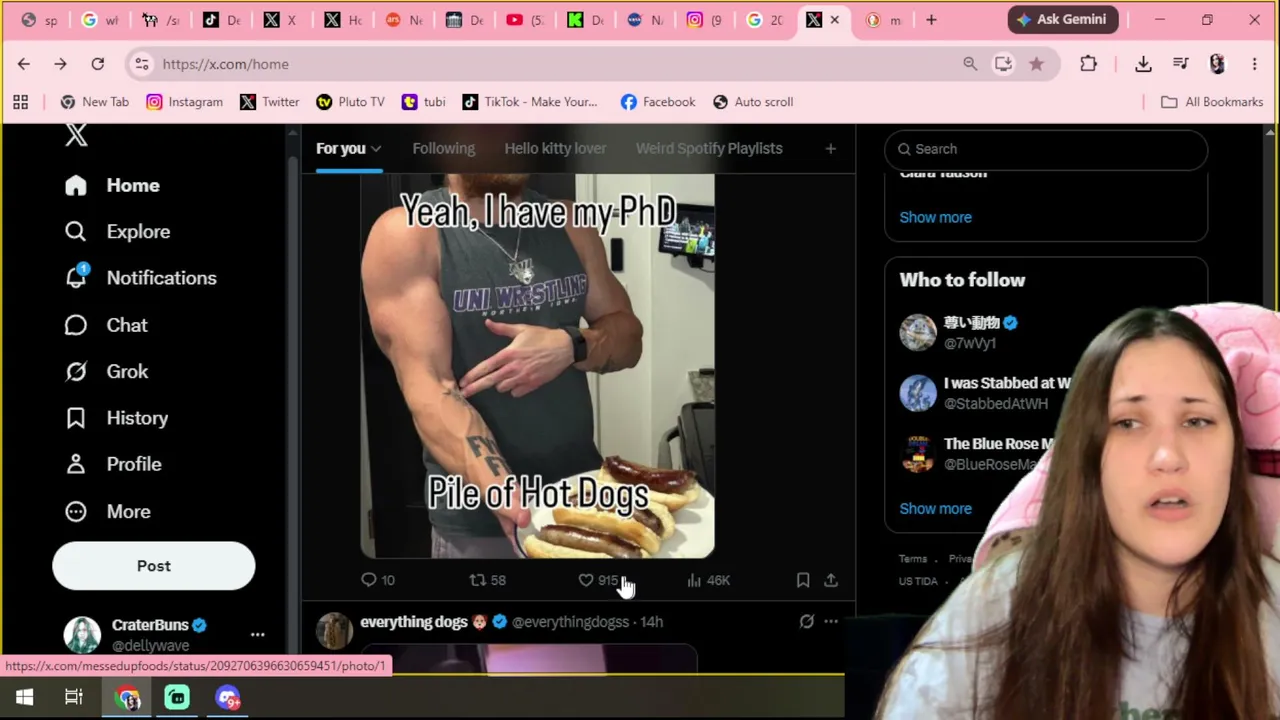Open Task View on the taskbar
1280x720 pixels.
[74, 698]
